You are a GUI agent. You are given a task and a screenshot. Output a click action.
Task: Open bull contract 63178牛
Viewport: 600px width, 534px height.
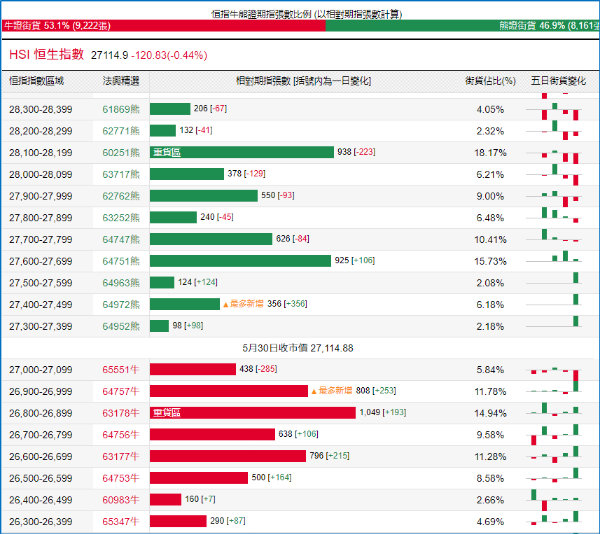(x=121, y=413)
